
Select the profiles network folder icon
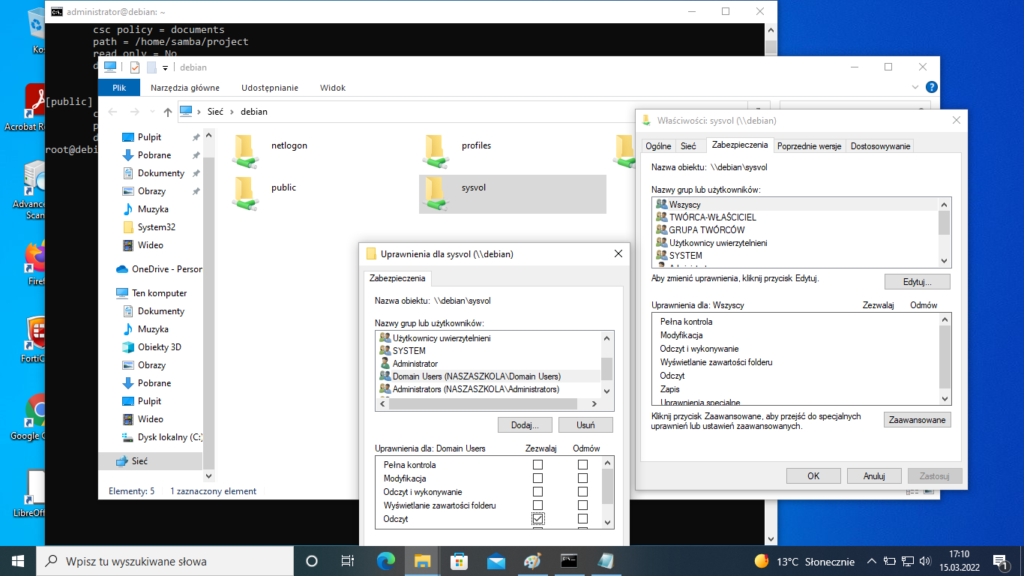tap(435, 147)
